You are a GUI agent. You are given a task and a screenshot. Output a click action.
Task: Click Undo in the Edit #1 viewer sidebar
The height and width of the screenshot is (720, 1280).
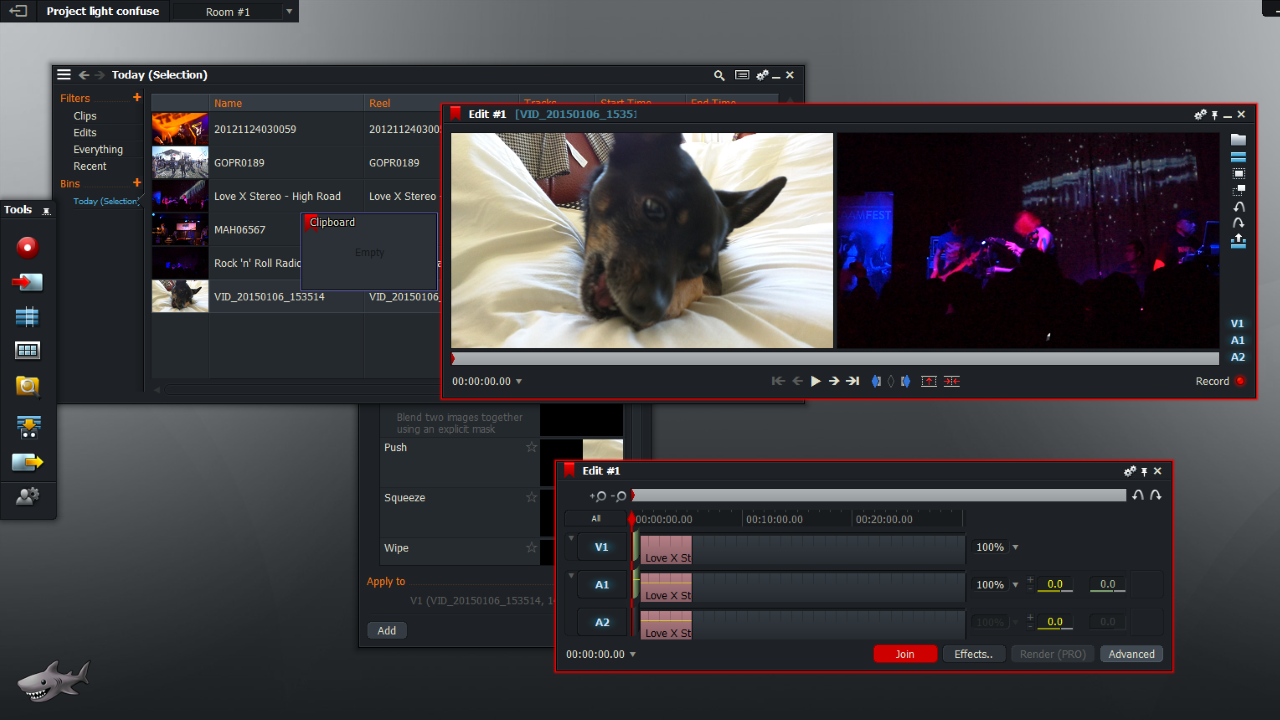(x=1238, y=204)
